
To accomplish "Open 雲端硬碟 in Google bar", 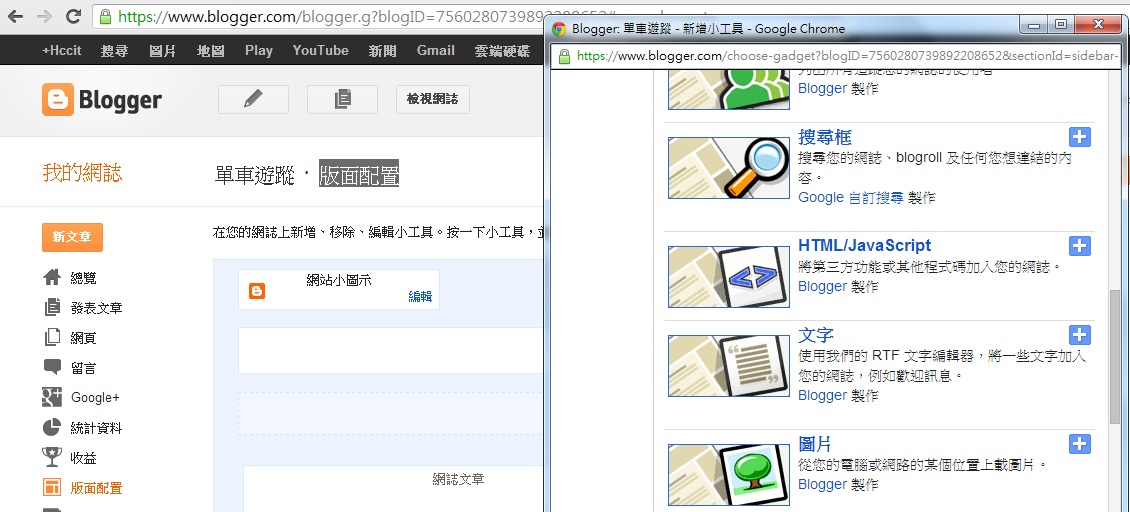I will pyautogui.click(x=502, y=50).
